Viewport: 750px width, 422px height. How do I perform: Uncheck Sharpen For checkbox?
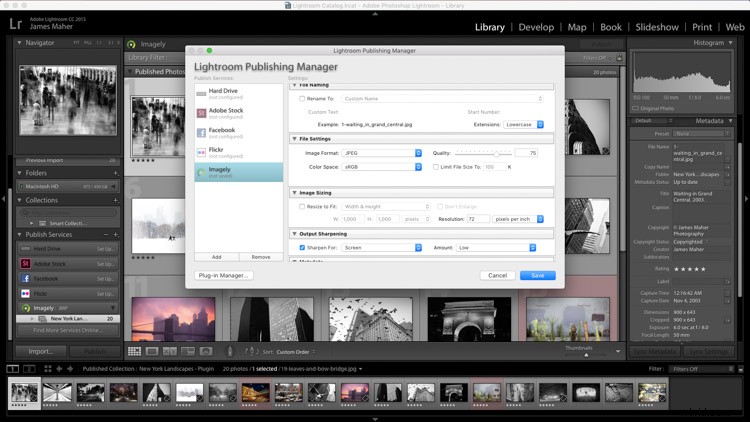tap(302, 248)
